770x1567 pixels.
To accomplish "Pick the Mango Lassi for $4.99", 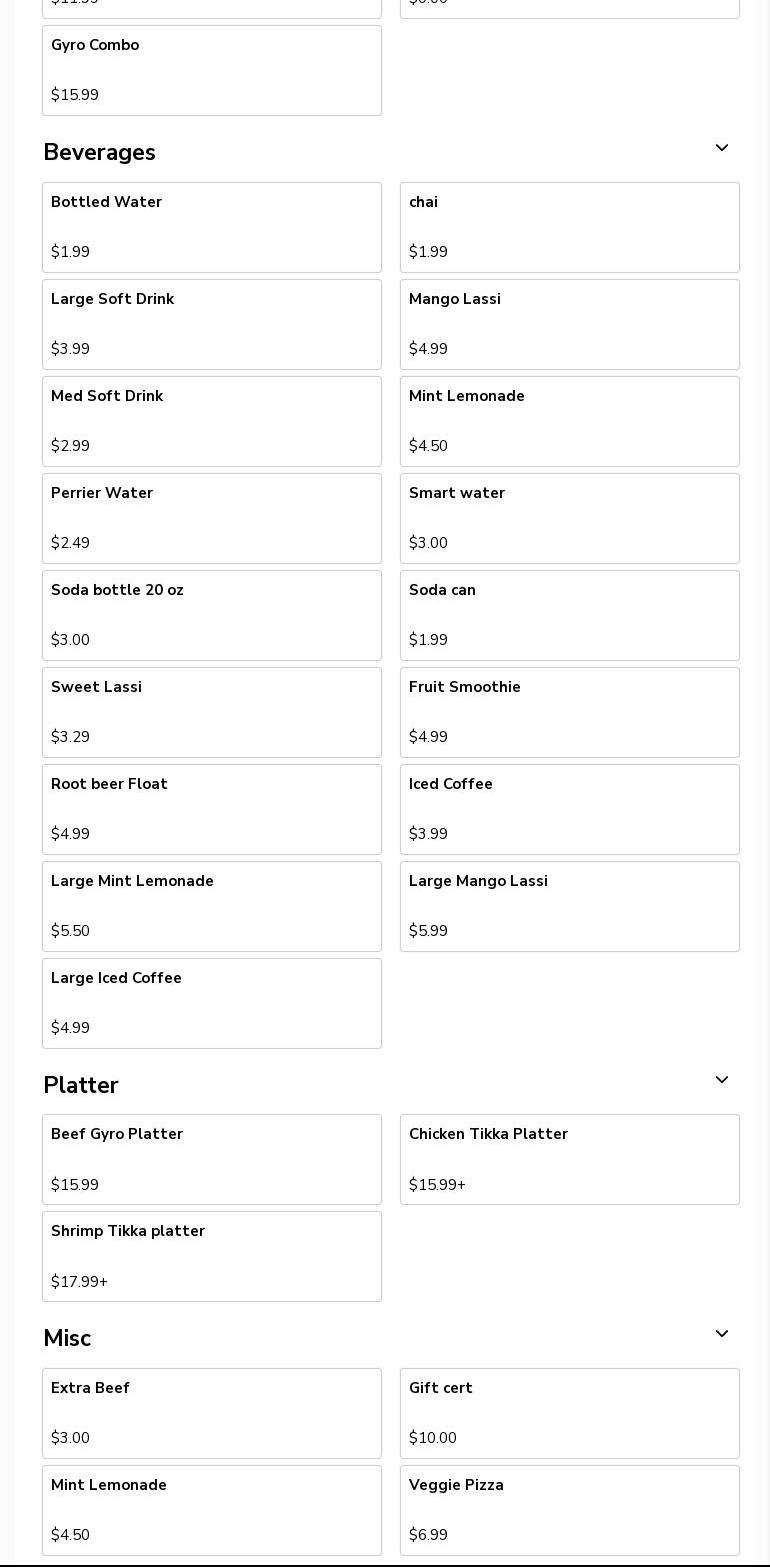I will click(x=570, y=324).
